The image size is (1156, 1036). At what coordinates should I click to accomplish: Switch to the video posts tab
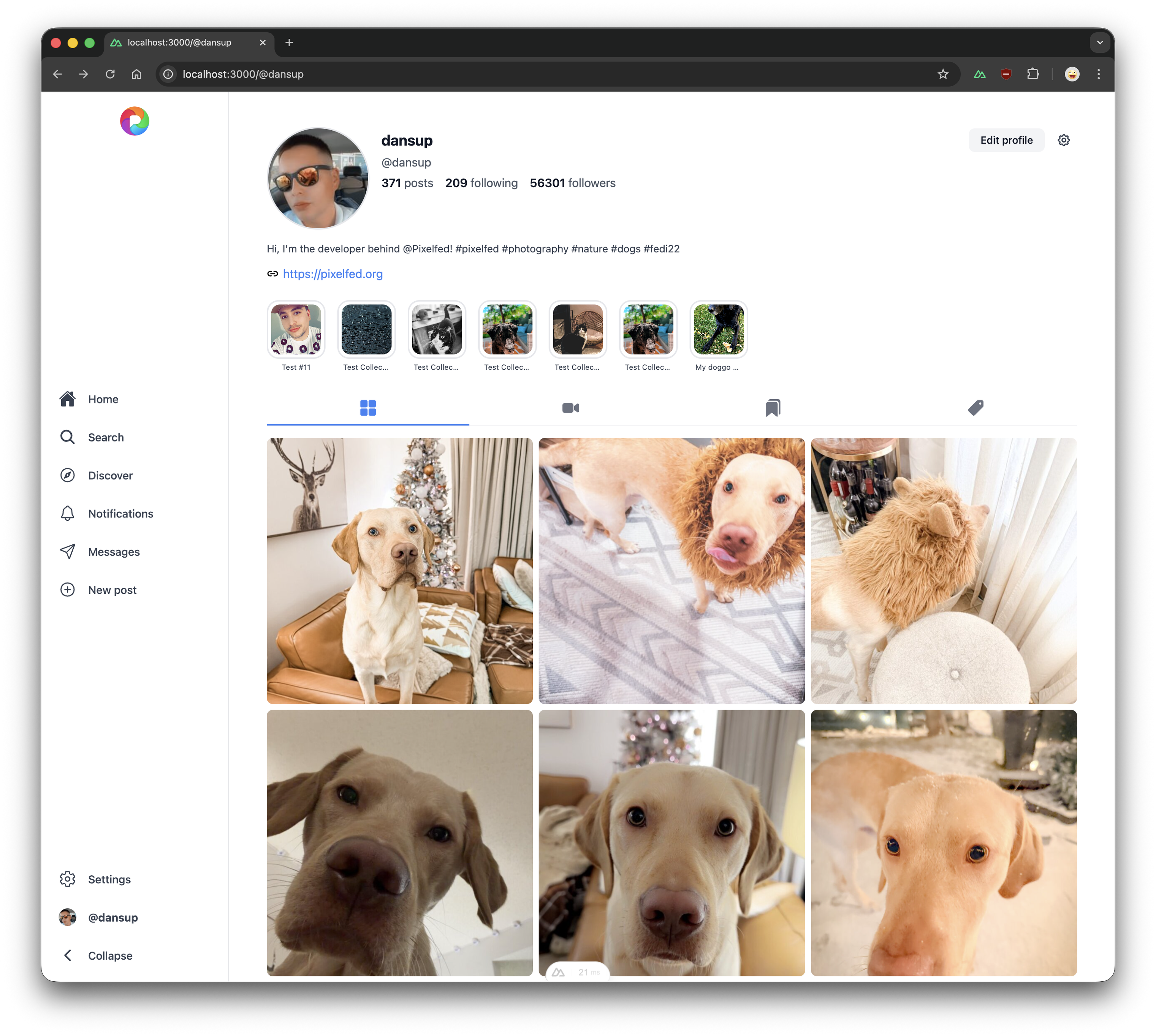pos(570,408)
